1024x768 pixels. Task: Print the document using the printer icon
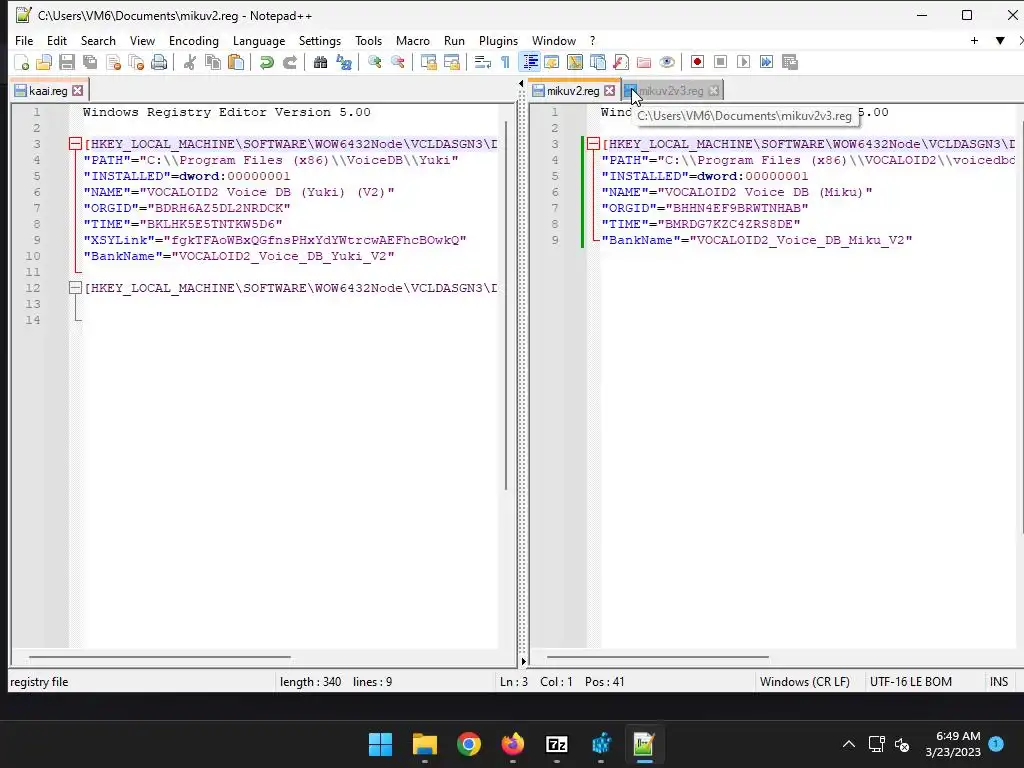159,62
